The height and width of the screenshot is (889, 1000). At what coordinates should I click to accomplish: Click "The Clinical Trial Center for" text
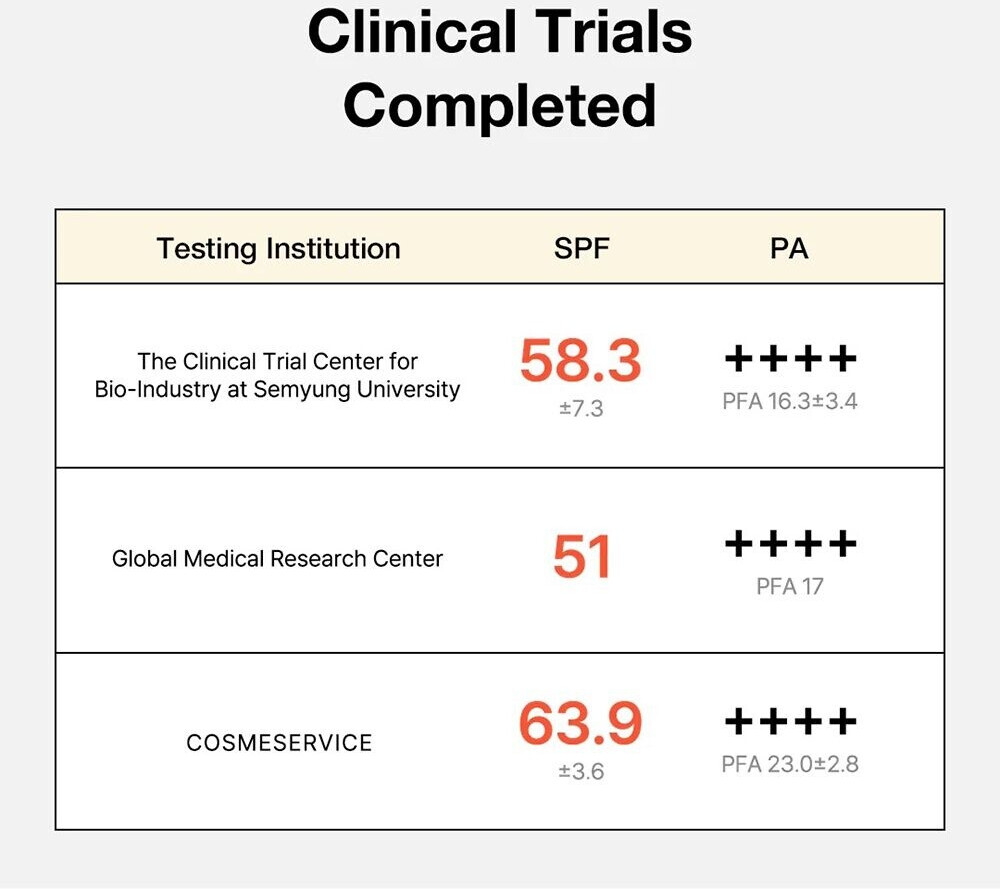278,361
